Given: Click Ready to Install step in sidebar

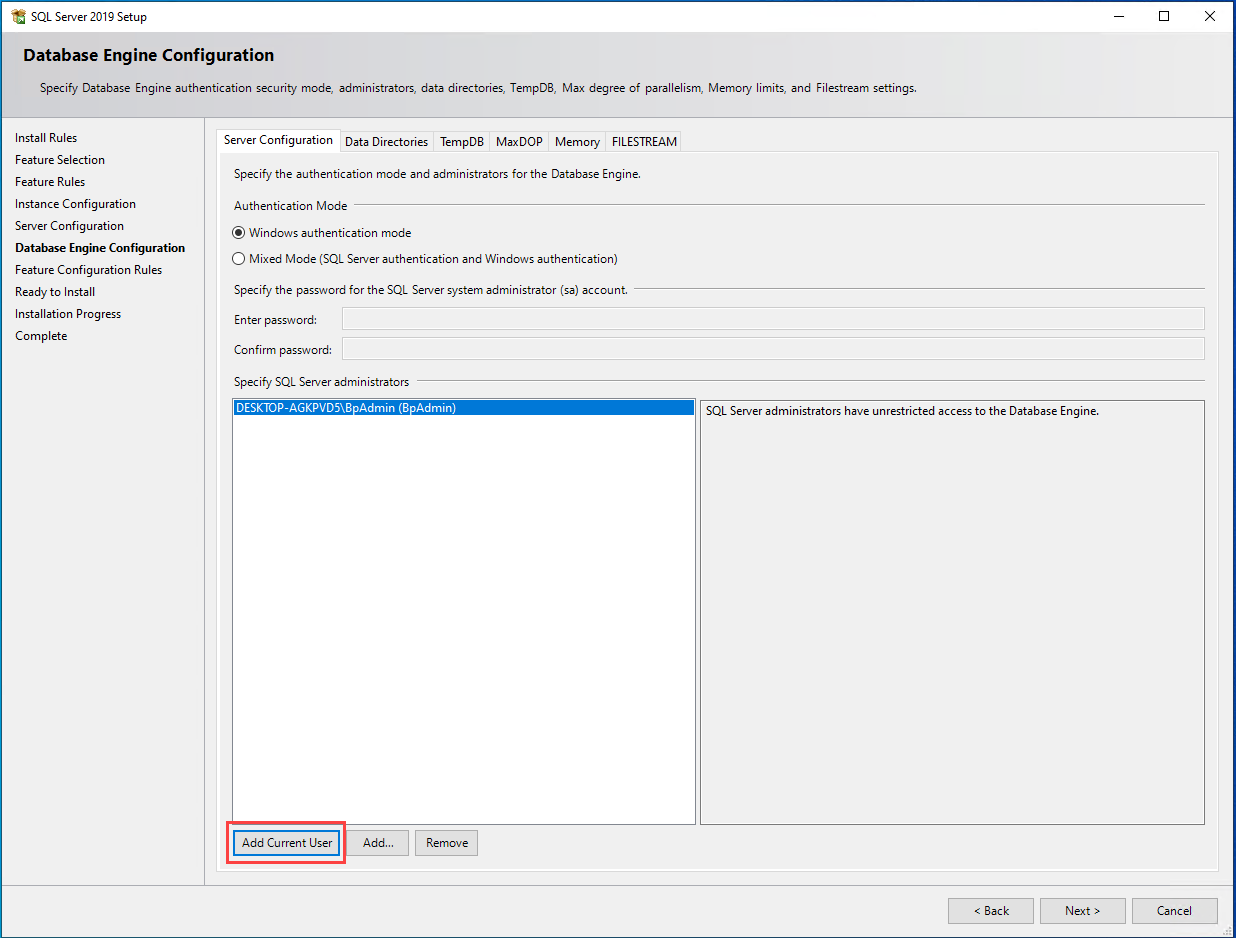Looking at the screenshot, I should [x=55, y=292].
